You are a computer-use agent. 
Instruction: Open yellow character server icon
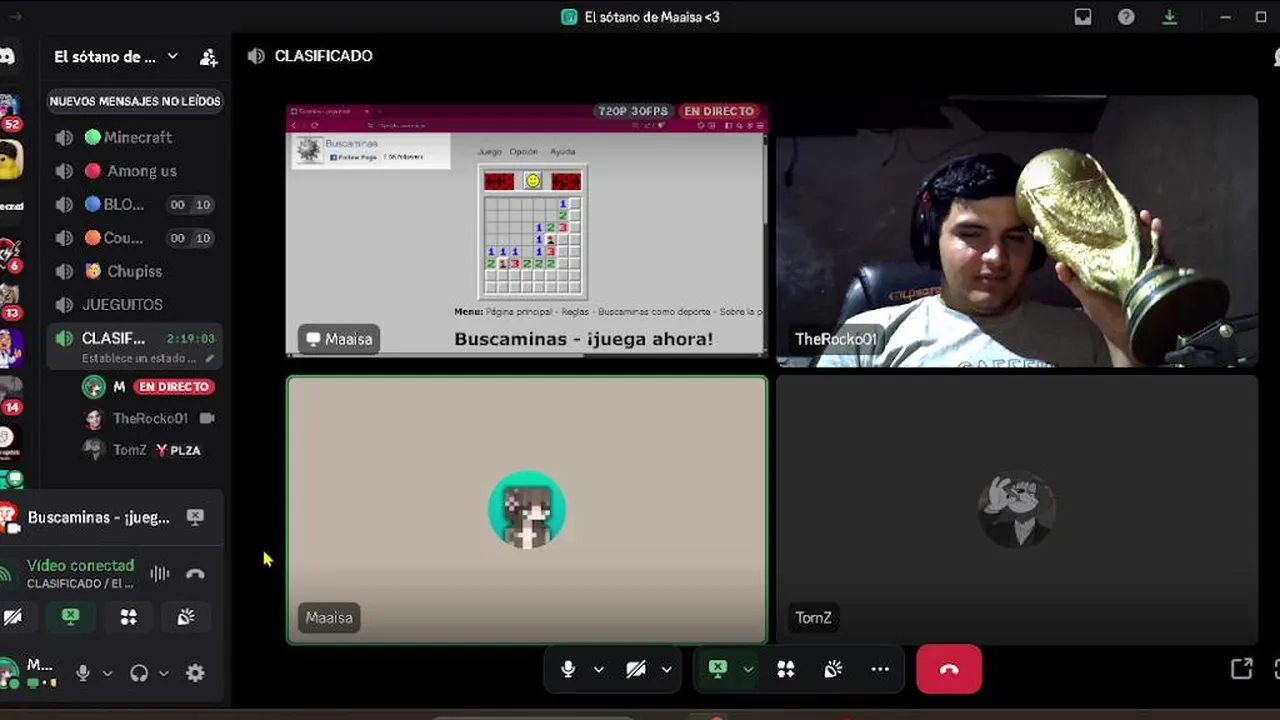pos(8,160)
